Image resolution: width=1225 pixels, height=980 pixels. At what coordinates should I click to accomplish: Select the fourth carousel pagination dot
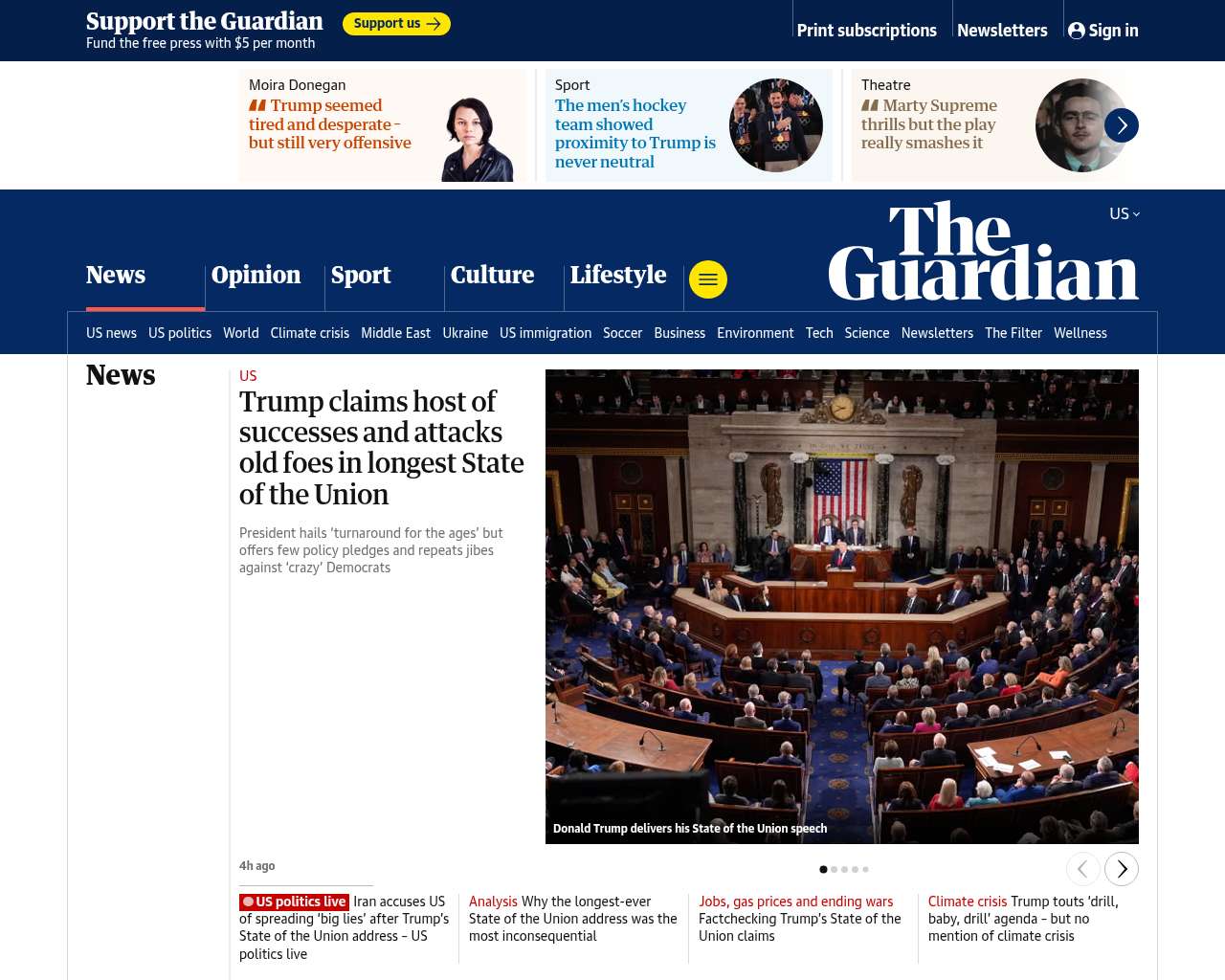pyautogui.click(x=856, y=869)
